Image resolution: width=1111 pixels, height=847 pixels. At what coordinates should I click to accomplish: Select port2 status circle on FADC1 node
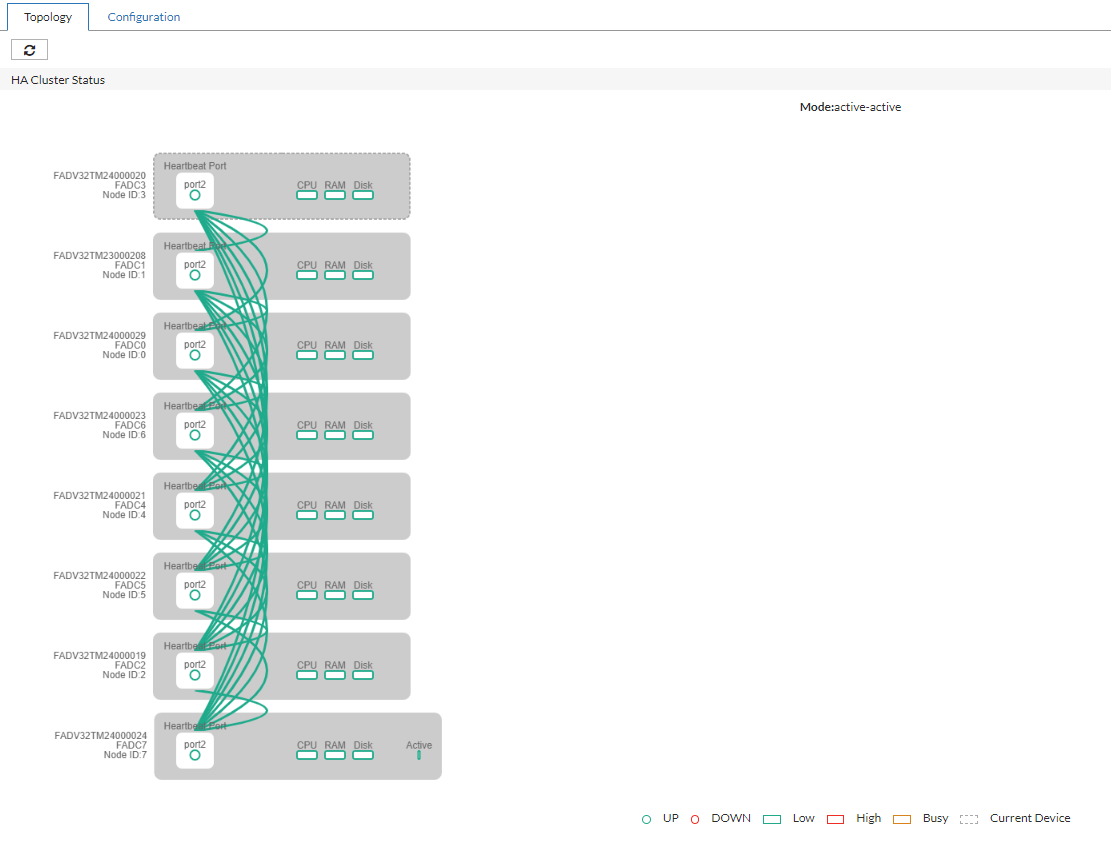point(195,276)
